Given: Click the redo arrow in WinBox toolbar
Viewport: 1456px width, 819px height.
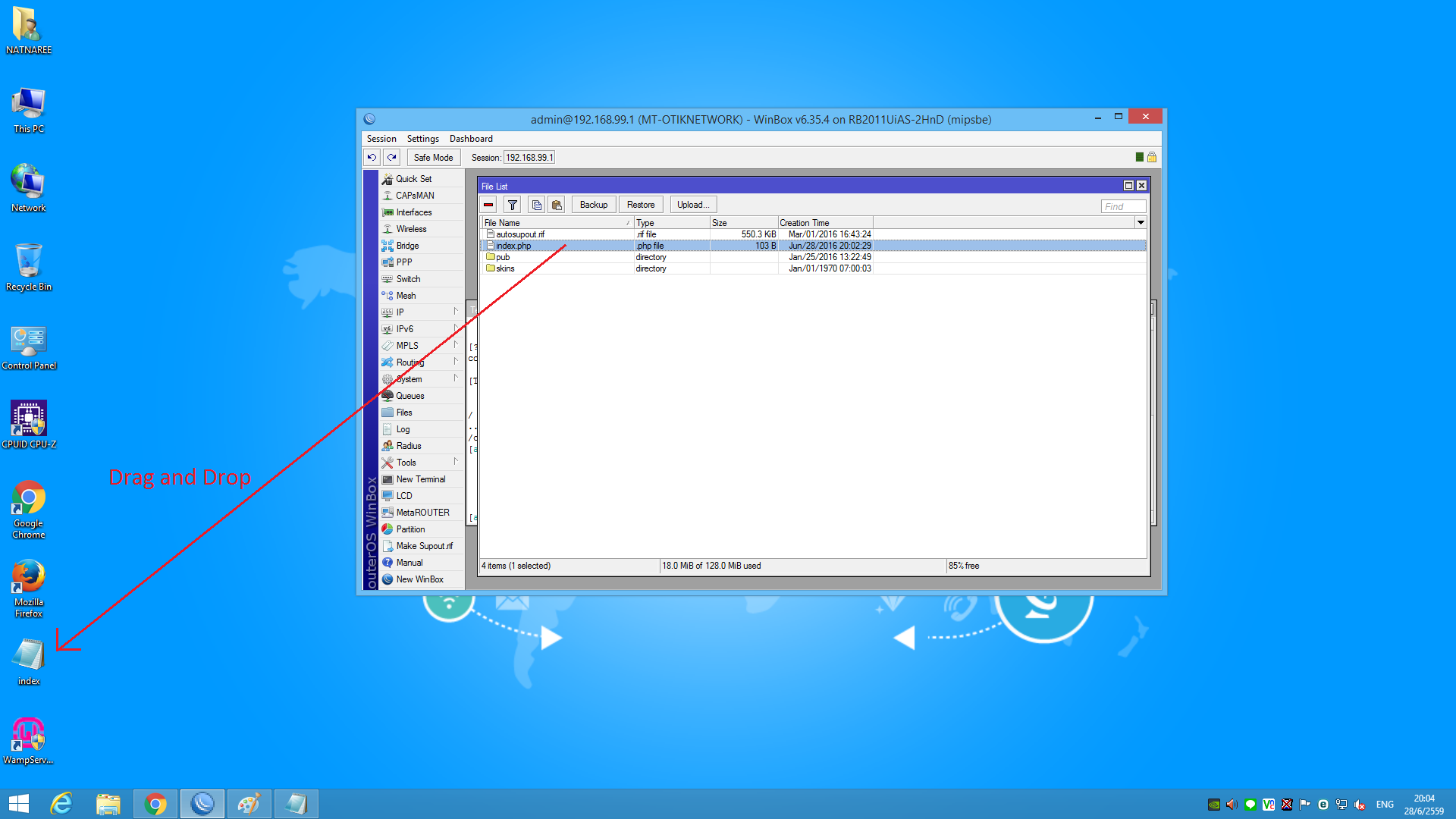Looking at the screenshot, I should pos(392,157).
